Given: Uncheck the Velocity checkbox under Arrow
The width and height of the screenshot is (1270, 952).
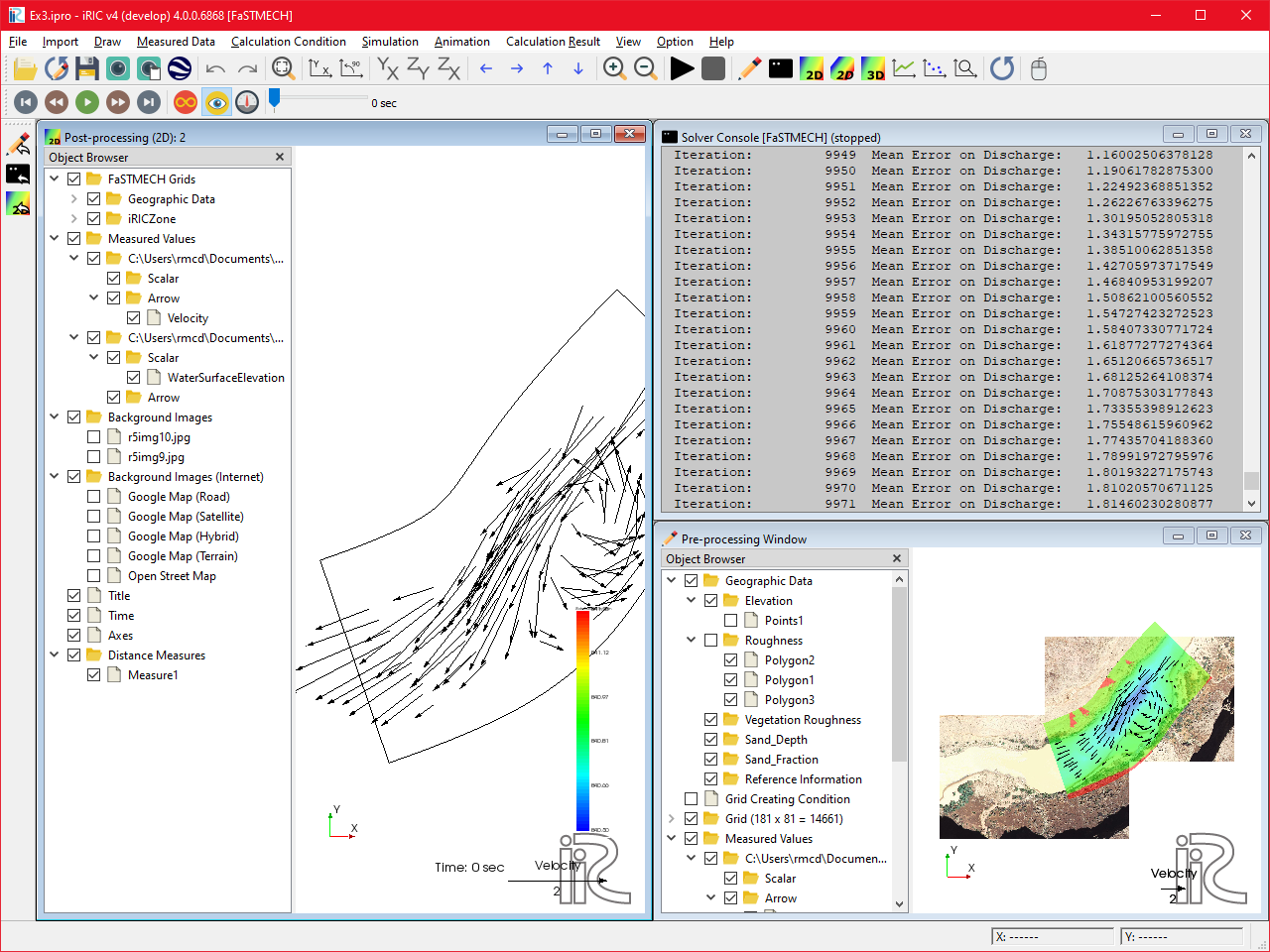Looking at the screenshot, I should 134,318.
